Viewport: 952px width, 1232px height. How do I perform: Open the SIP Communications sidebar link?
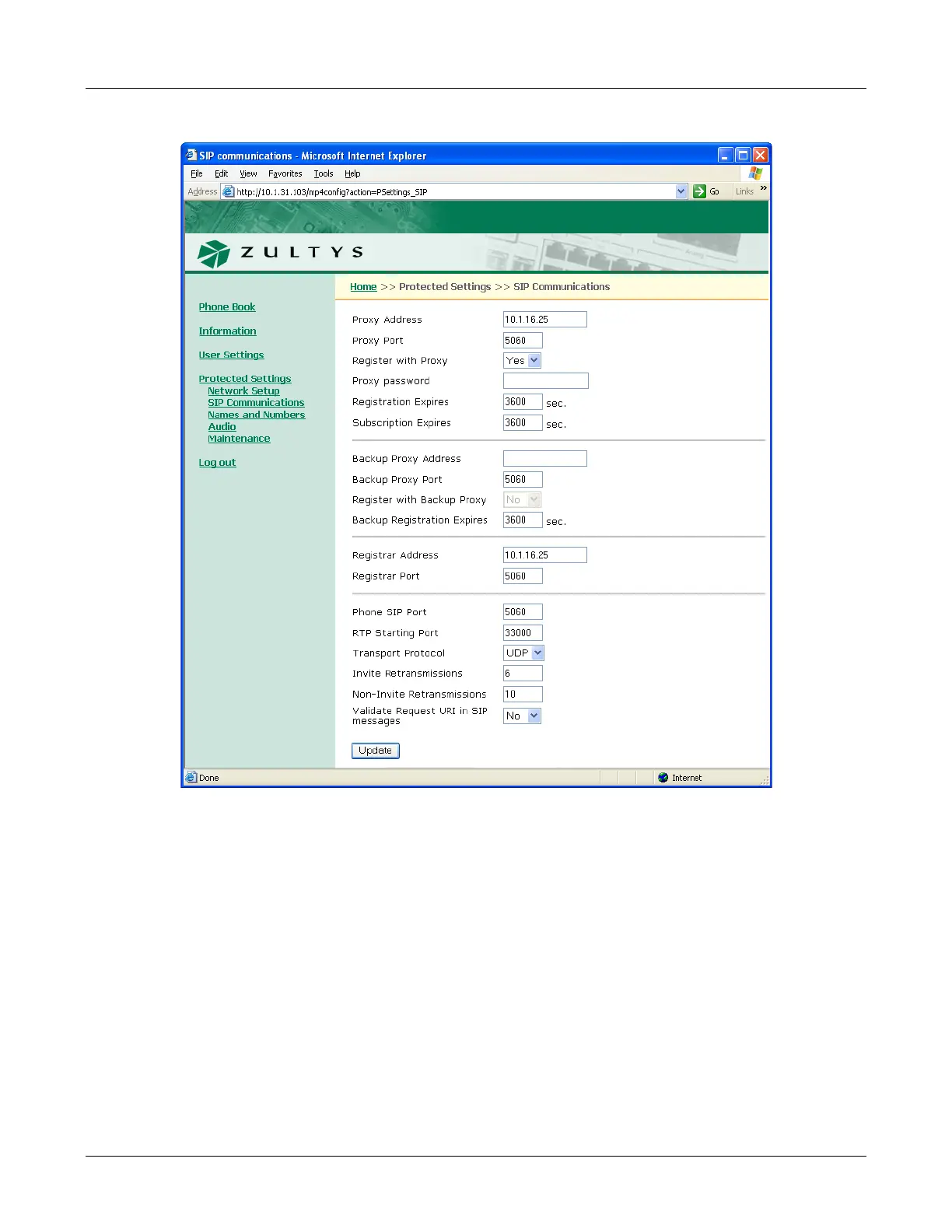pyautogui.click(x=256, y=402)
